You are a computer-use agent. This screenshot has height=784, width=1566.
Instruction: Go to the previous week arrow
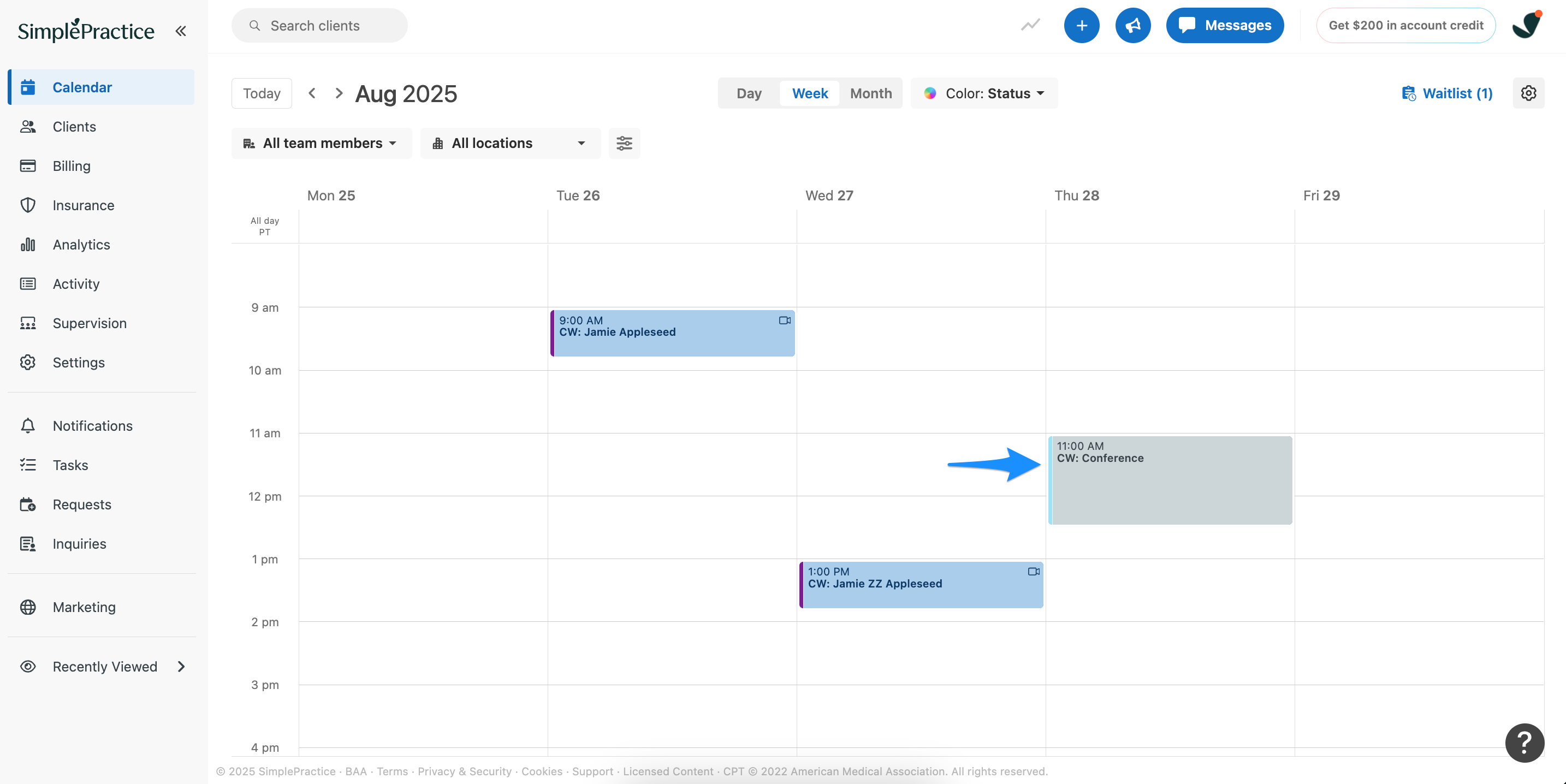click(x=312, y=93)
